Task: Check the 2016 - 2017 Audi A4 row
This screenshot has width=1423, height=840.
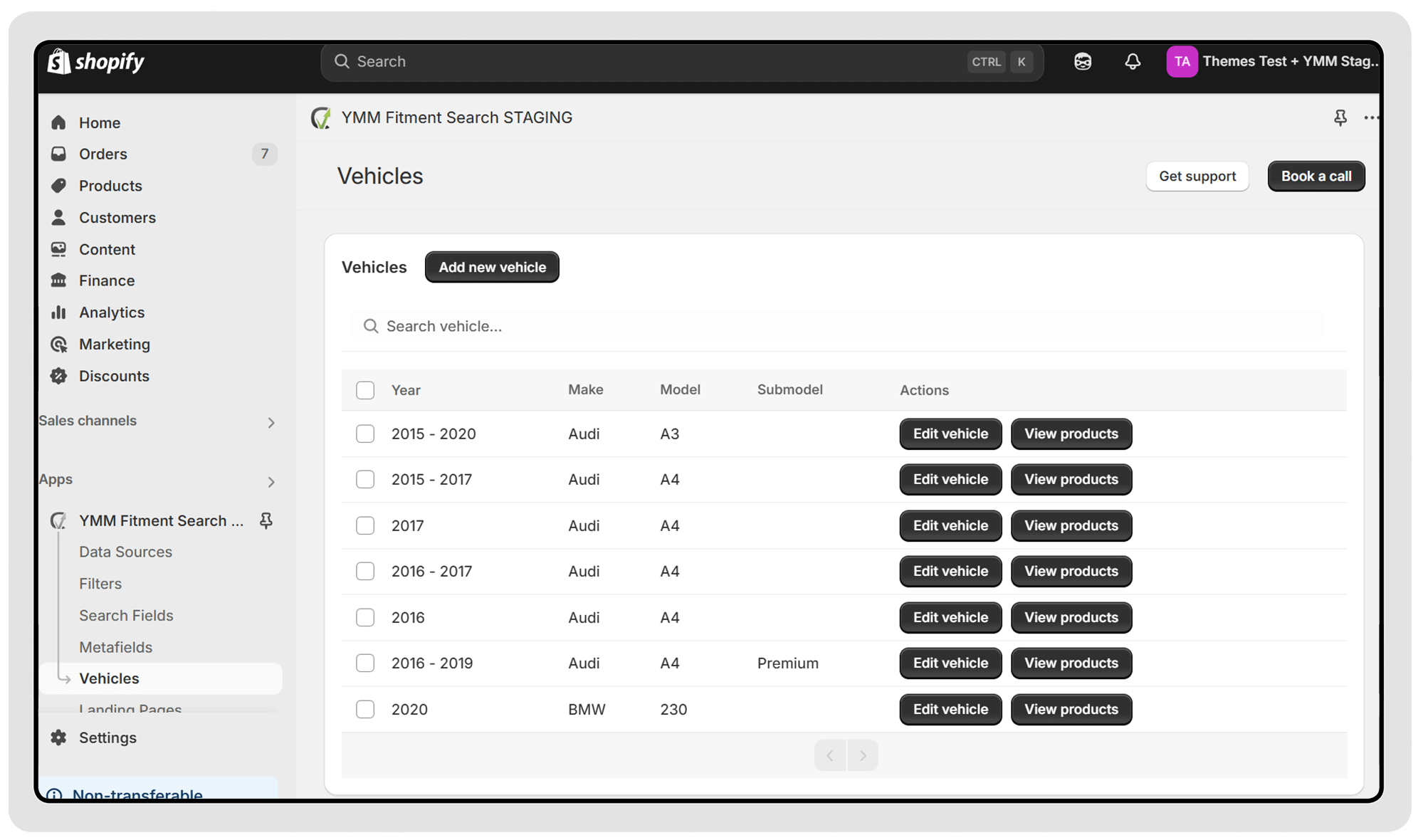Action: click(x=365, y=571)
